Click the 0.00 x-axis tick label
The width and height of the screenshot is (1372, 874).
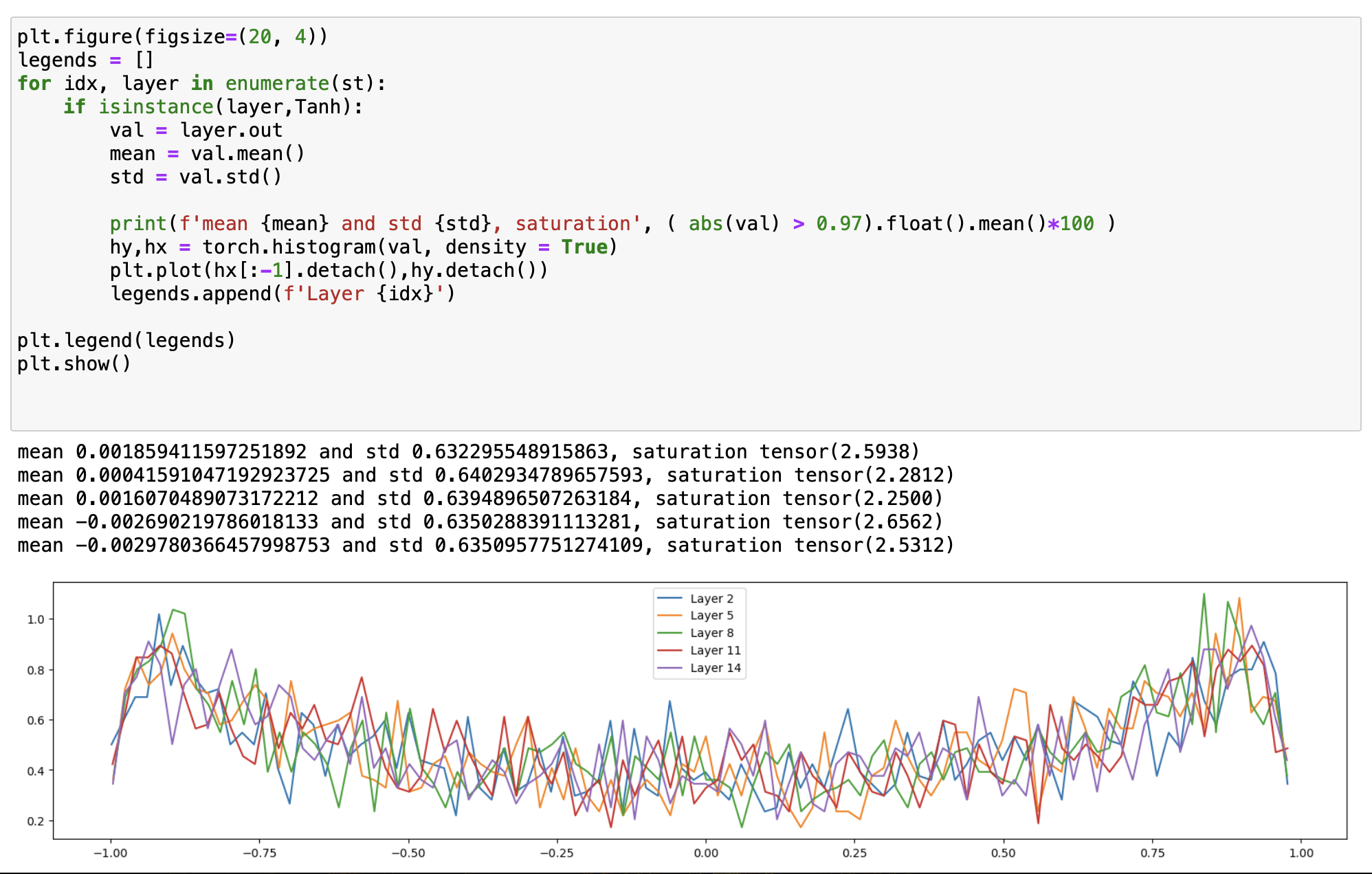706,853
